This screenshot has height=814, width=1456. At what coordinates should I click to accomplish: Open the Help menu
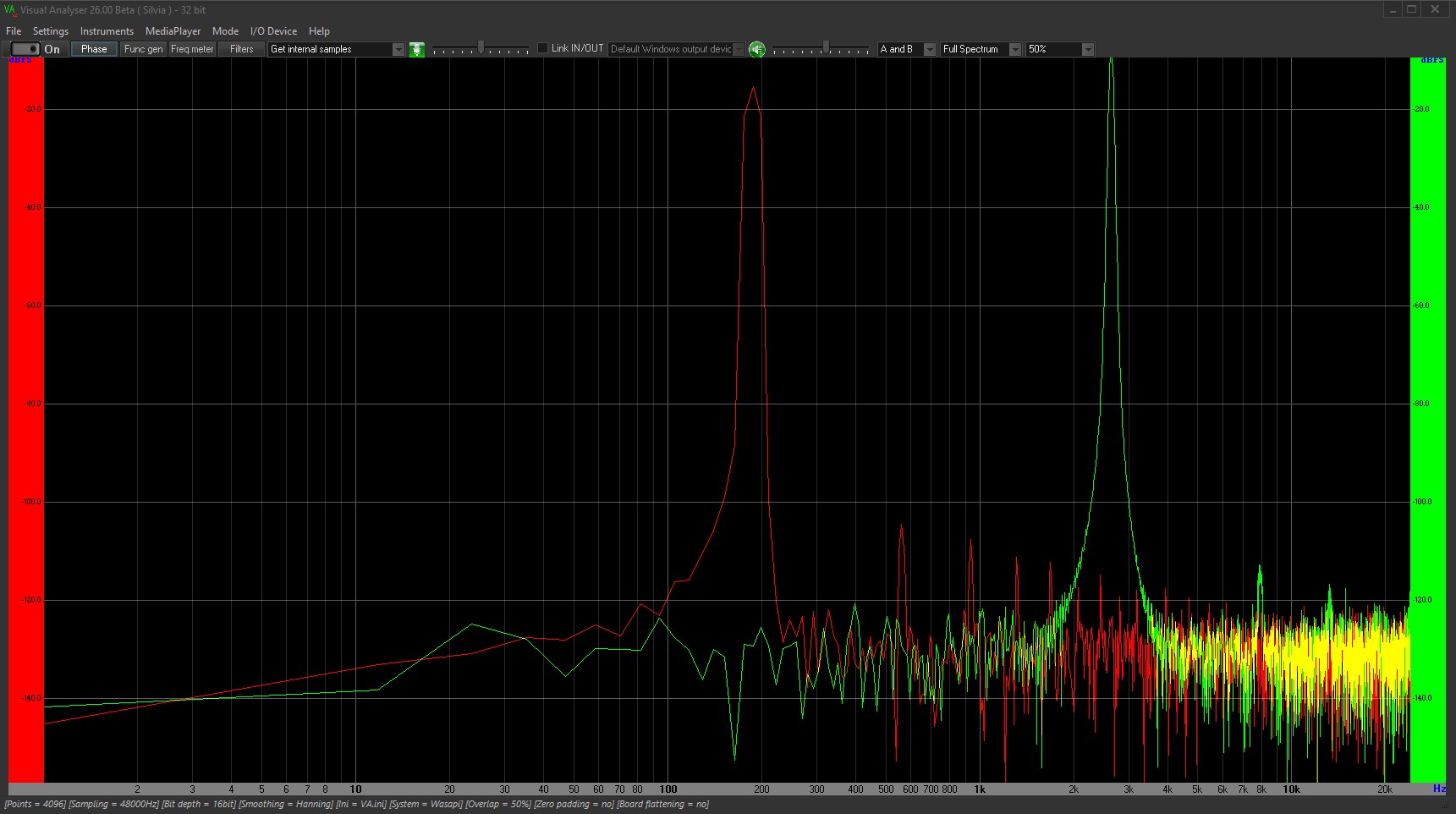tap(319, 31)
